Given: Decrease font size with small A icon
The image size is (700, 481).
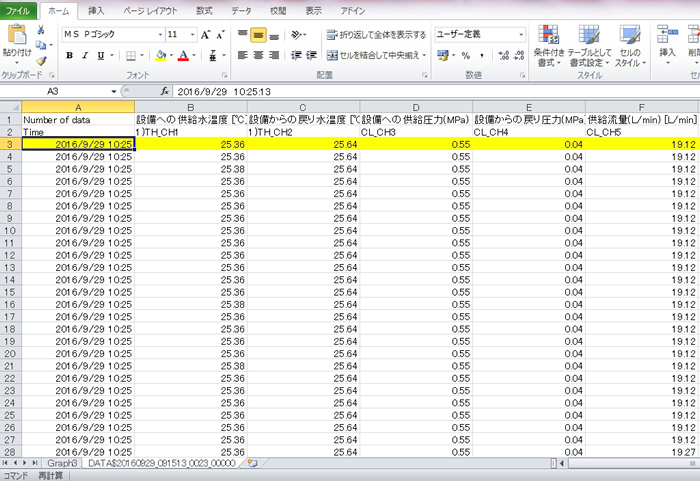Looking at the screenshot, I should 220,34.
